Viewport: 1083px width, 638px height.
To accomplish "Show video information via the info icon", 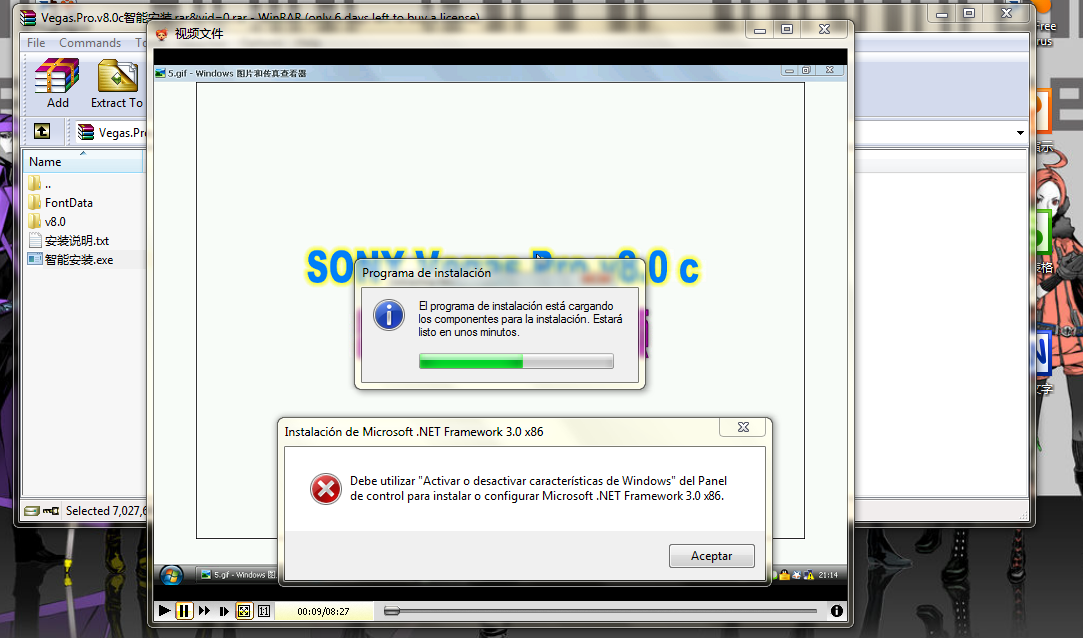I will [x=836, y=610].
